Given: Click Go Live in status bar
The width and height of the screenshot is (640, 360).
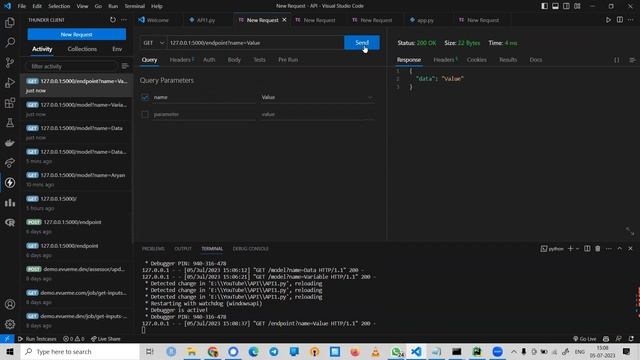Looking at the screenshot, I should tap(585, 339).
